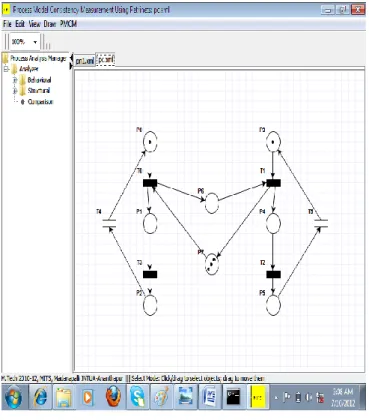
Task: Collapse the Analyse tree node
Action: pyautogui.click(x=6, y=69)
